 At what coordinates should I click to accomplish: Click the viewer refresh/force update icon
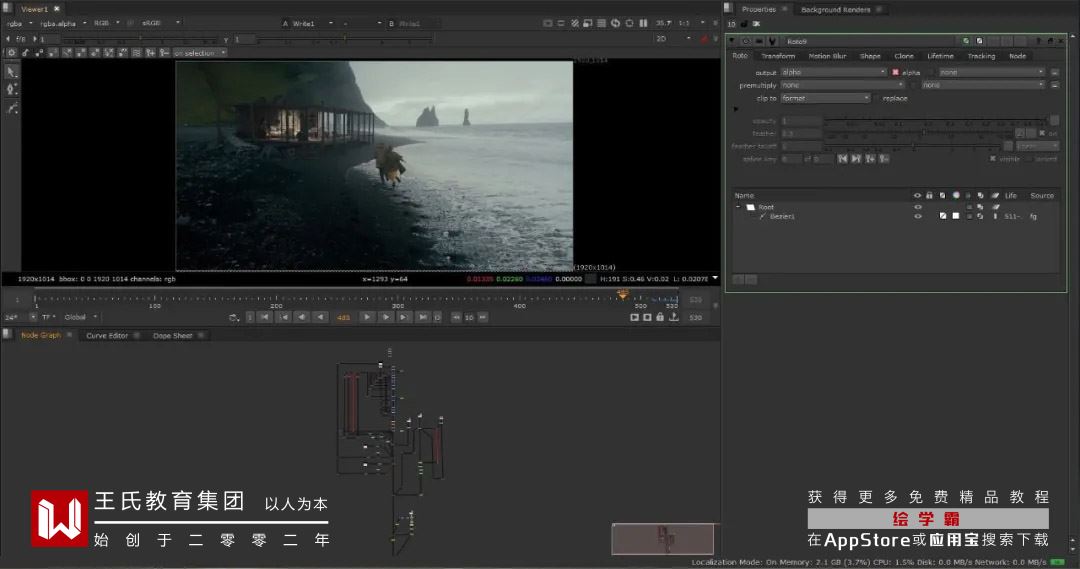tap(616, 23)
